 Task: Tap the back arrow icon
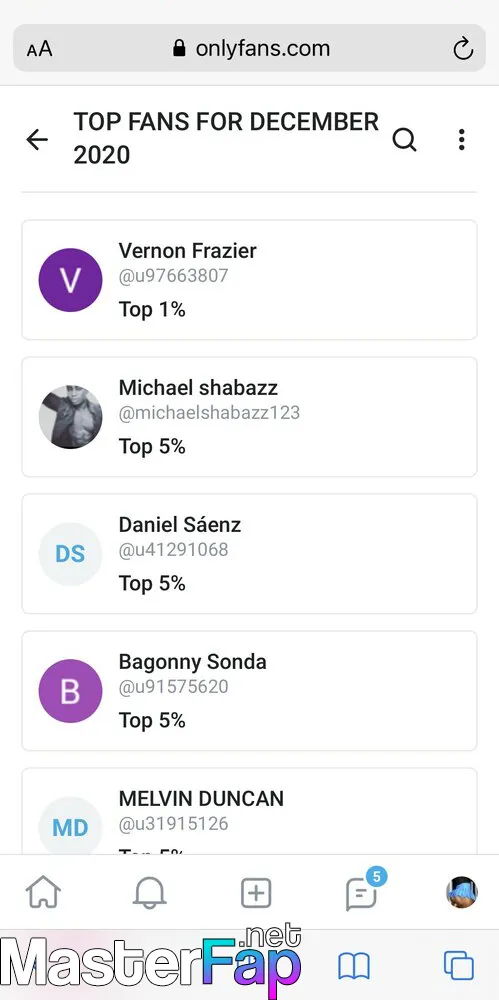point(37,139)
